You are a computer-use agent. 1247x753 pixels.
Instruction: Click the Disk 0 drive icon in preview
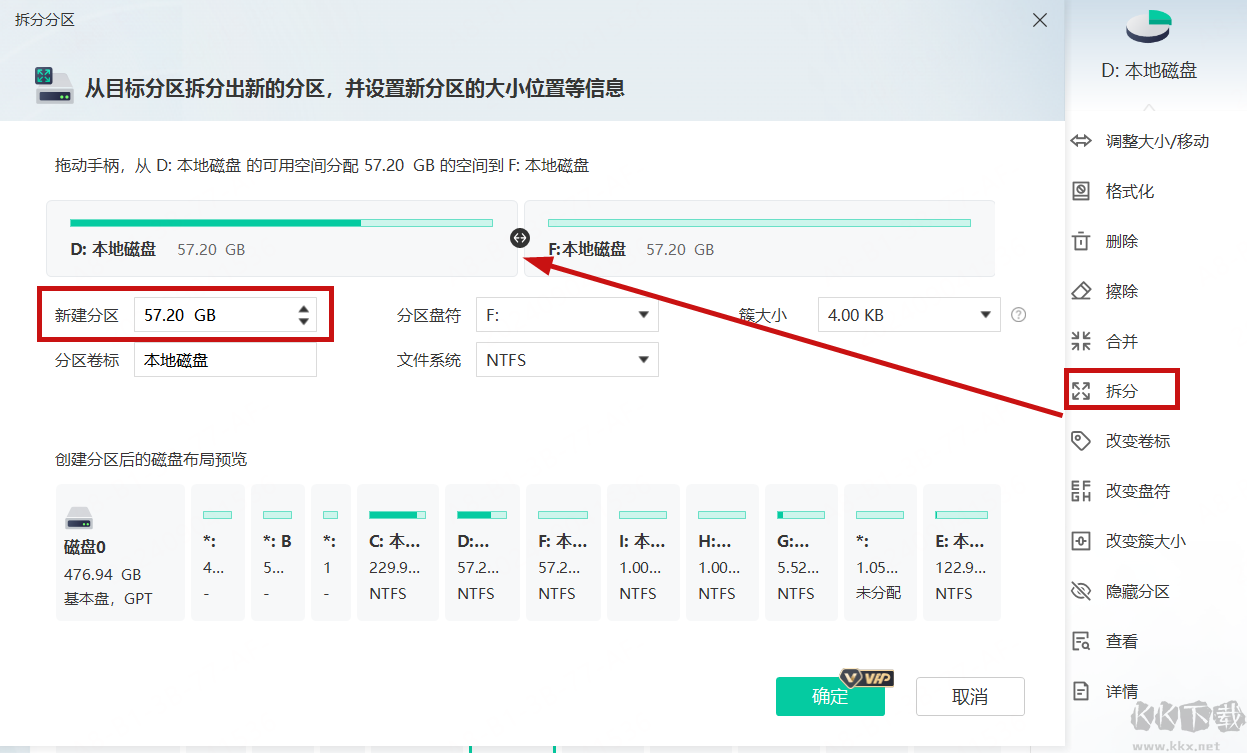tap(80, 518)
